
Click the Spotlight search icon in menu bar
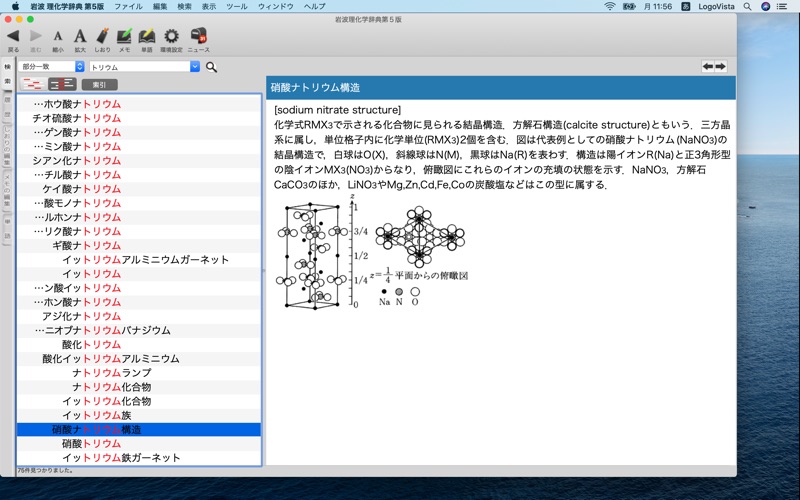coord(747,7)
